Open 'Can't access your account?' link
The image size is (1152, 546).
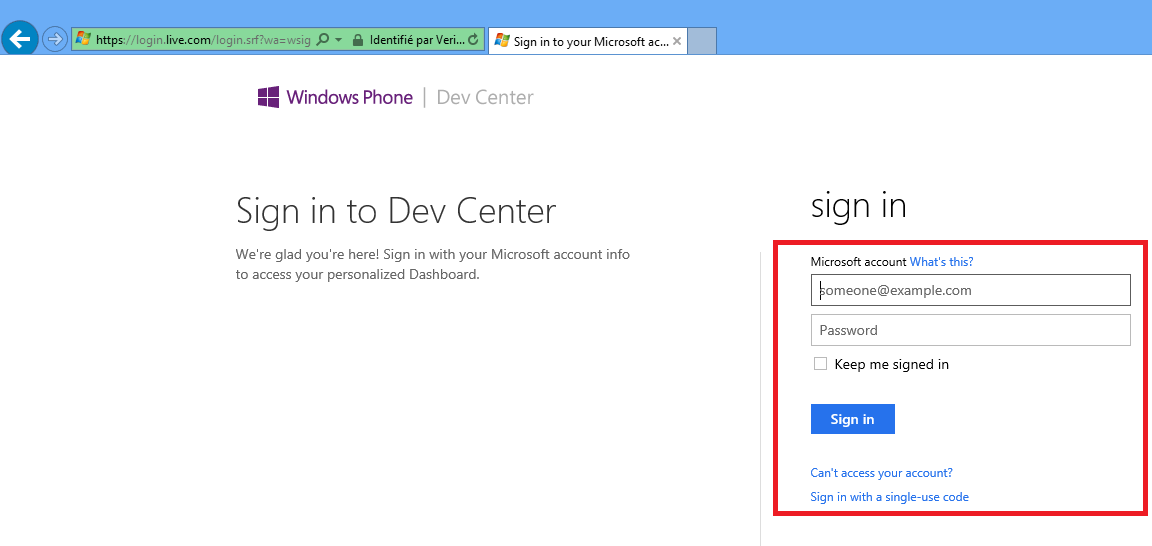(881, 473)
